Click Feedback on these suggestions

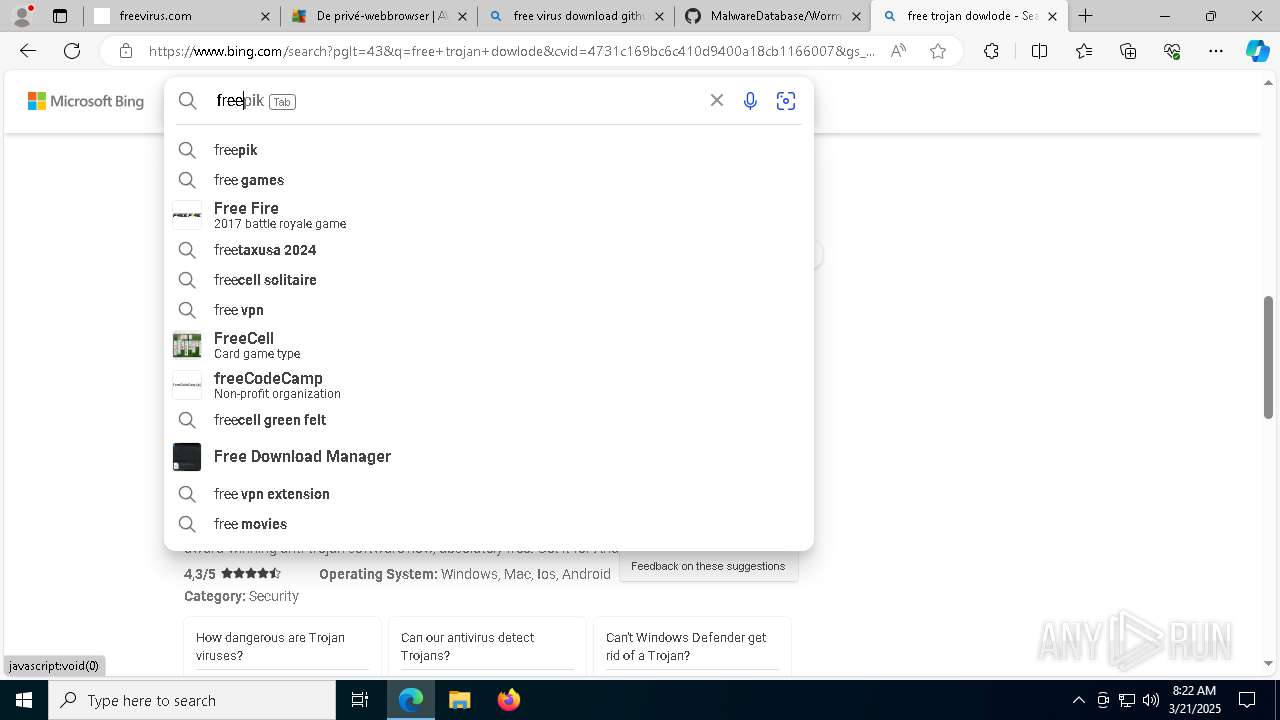coord(708,566)
